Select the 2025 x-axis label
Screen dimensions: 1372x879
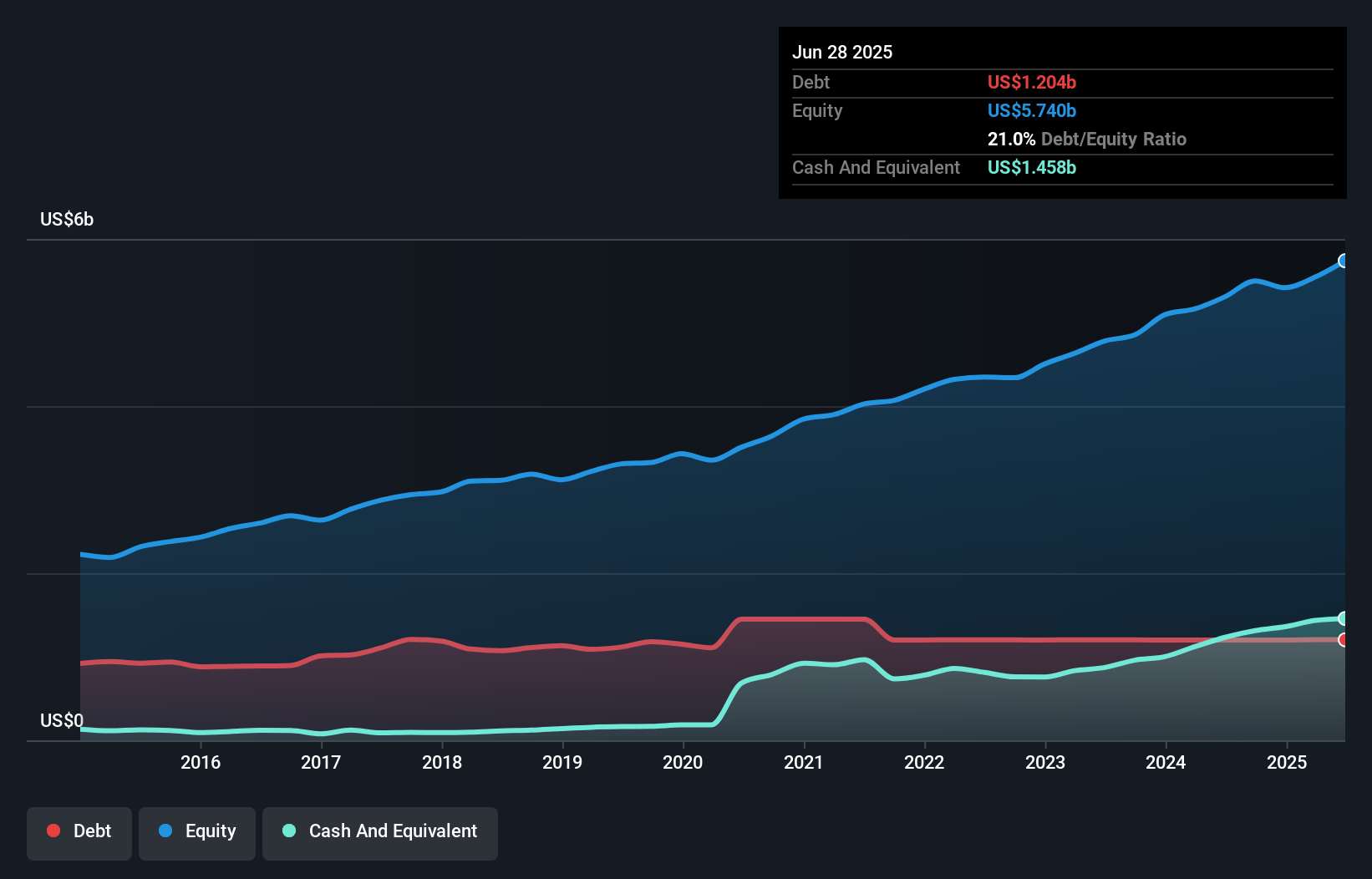coord(1287,762)
